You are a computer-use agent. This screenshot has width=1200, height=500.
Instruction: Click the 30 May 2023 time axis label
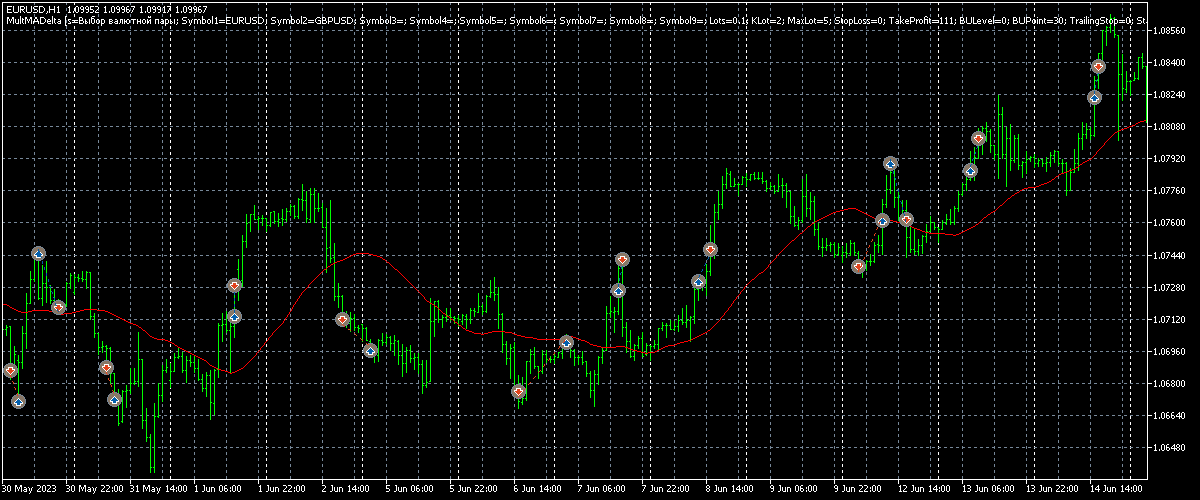(x=29, y=490)
